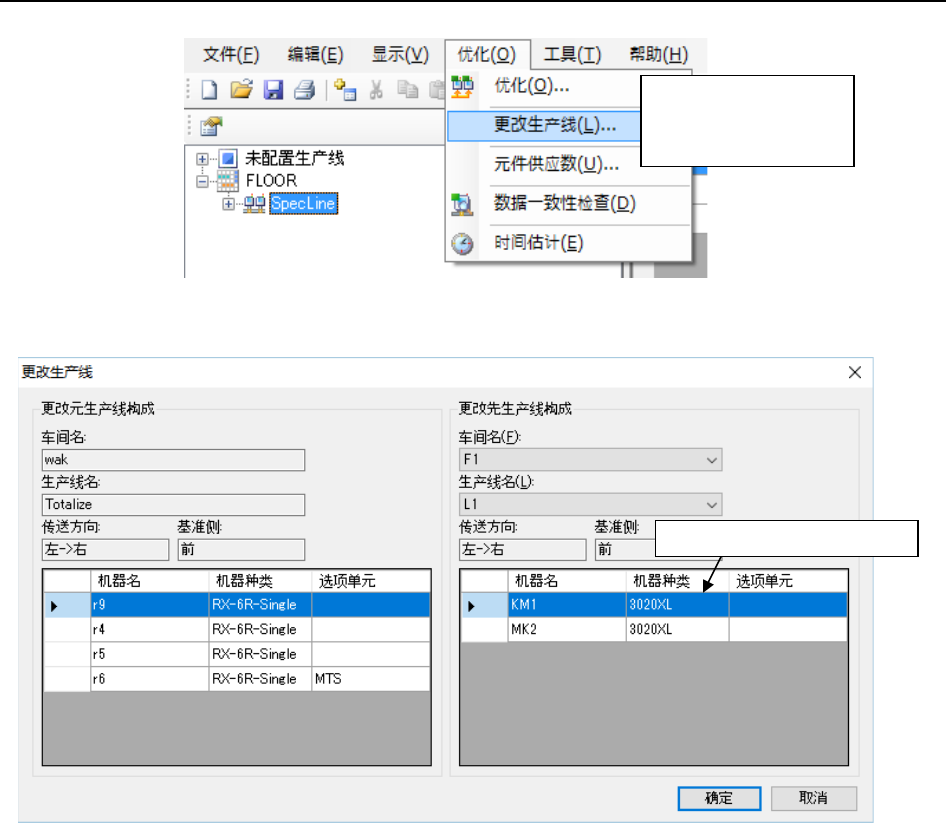Collapse the FLOOR tree node

[x=202, y=181]
